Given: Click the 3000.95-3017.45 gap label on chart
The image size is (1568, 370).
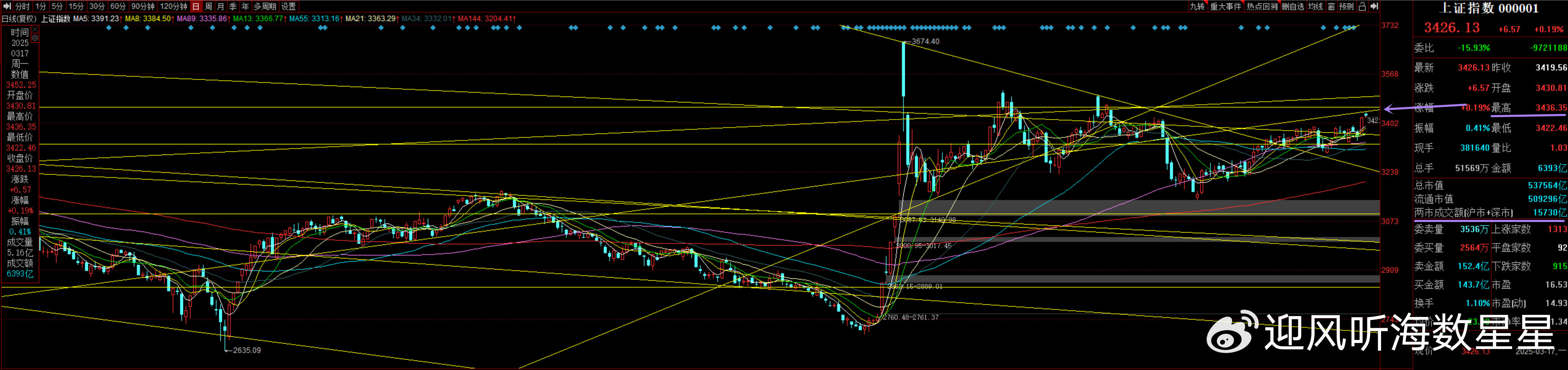Looking at the screenshot, I should pos(923,245).
